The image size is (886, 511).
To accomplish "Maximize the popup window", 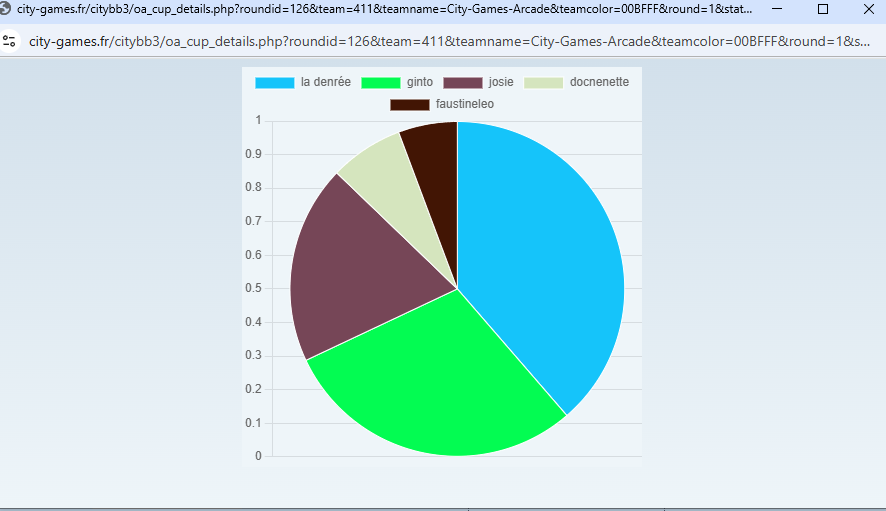I will 823,9.
